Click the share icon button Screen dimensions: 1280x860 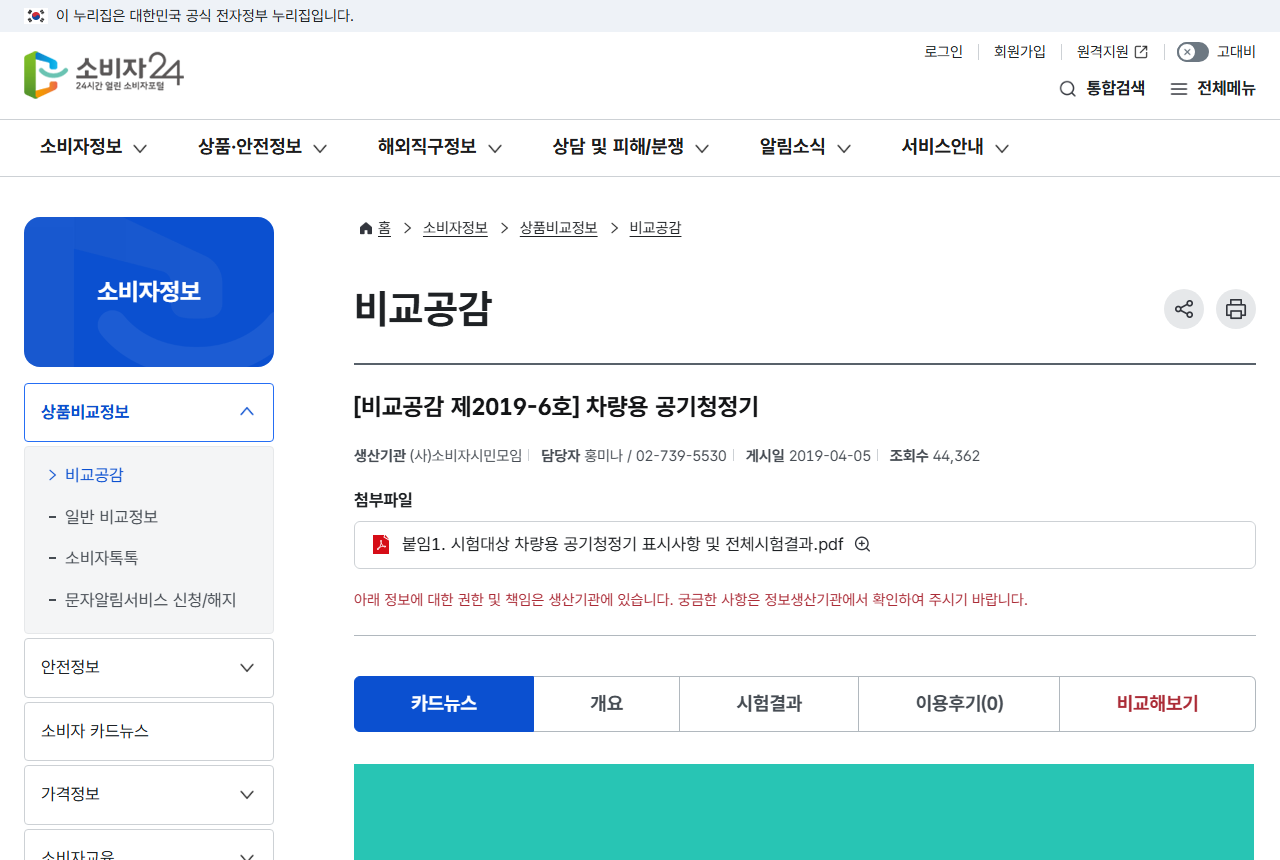(1184, 309)
